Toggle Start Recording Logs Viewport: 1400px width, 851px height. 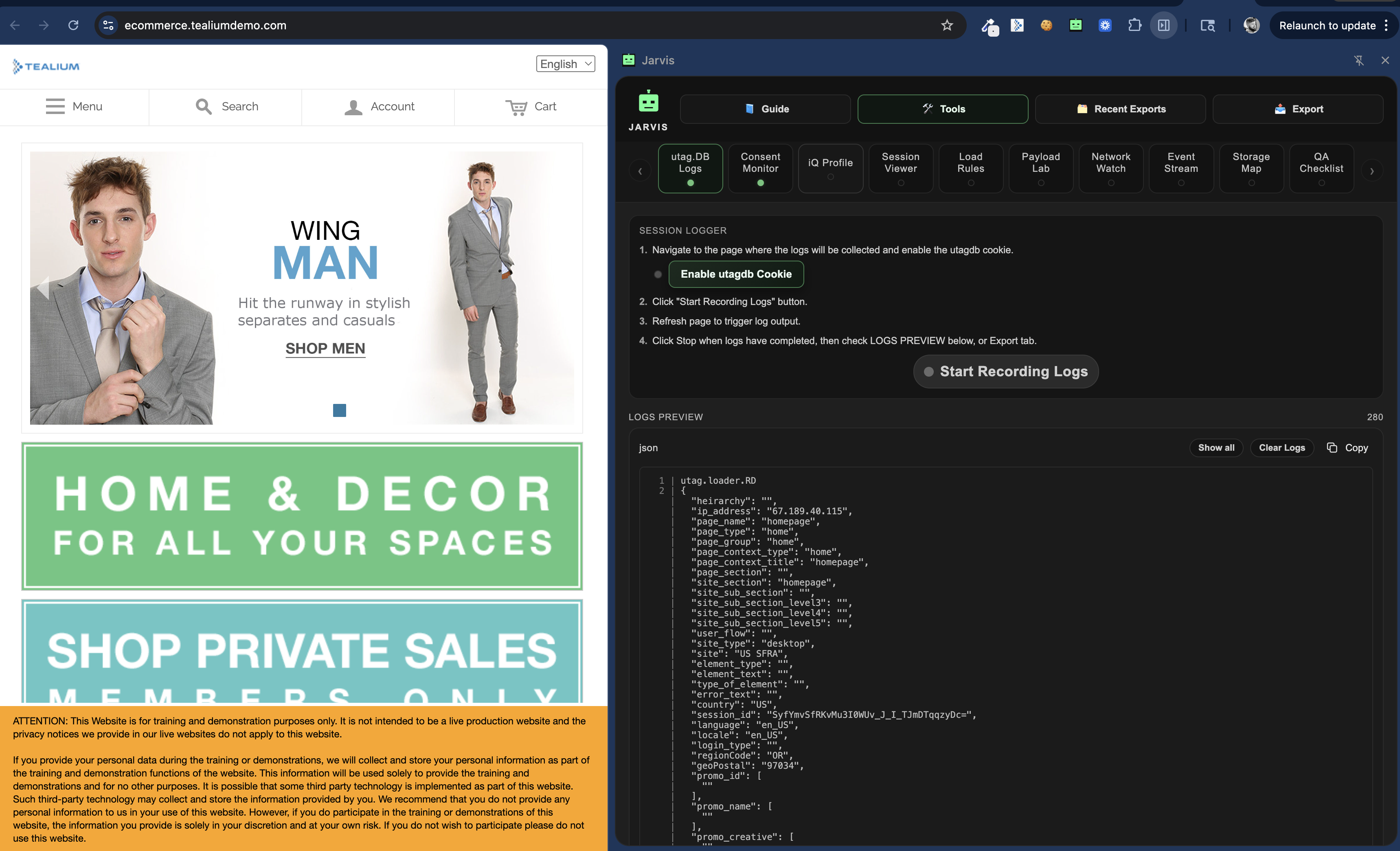tap(1006, 371)
